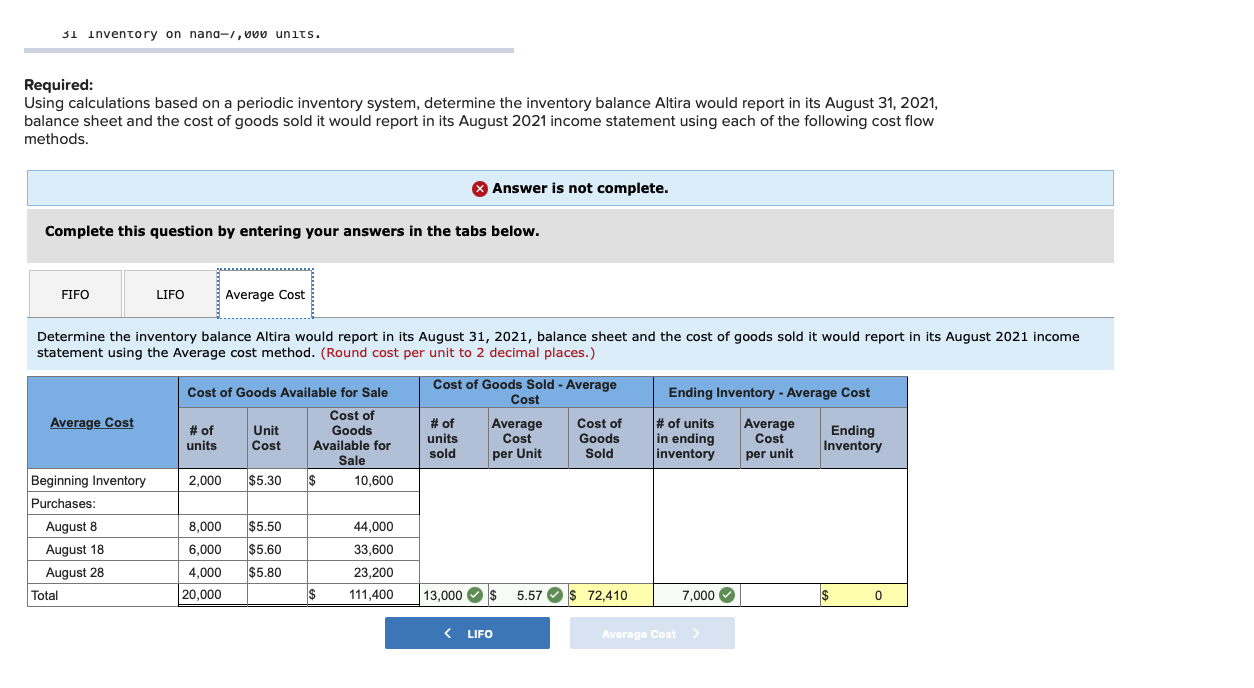Click the LIFO navigation button
The image size is (1254, 688).
click(467, 633)
